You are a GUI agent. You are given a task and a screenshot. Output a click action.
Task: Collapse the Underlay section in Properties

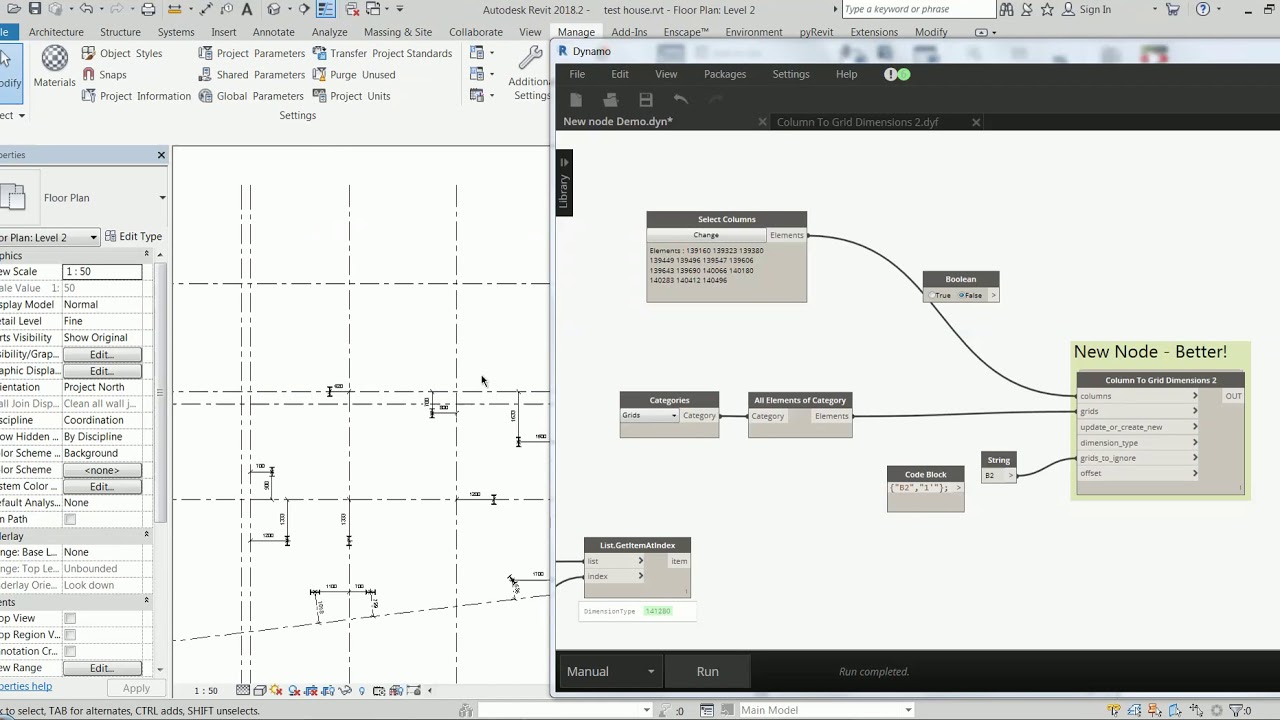(x=146, y=535)
